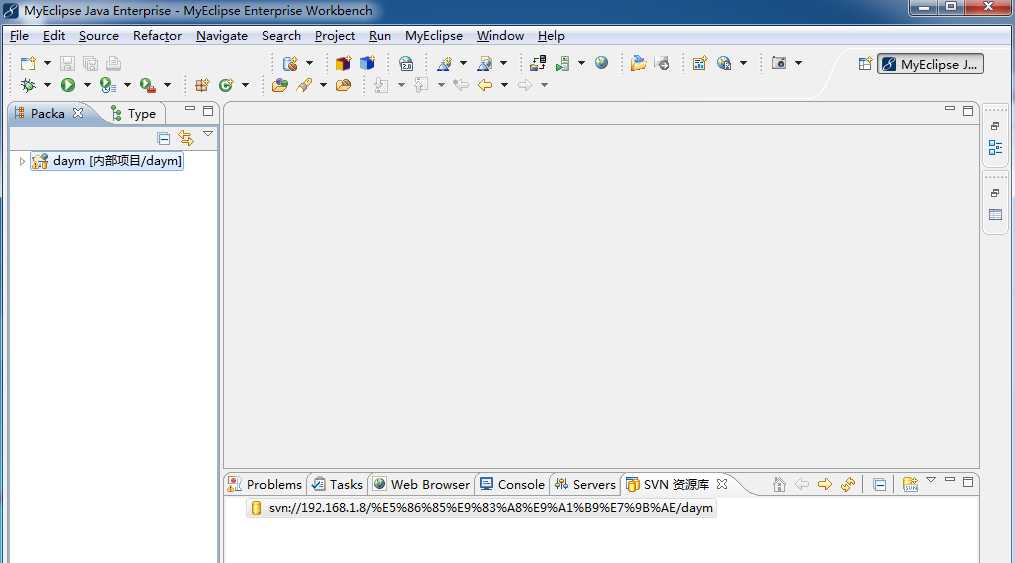Click the open folder with arrows icon

pos(638,63)
